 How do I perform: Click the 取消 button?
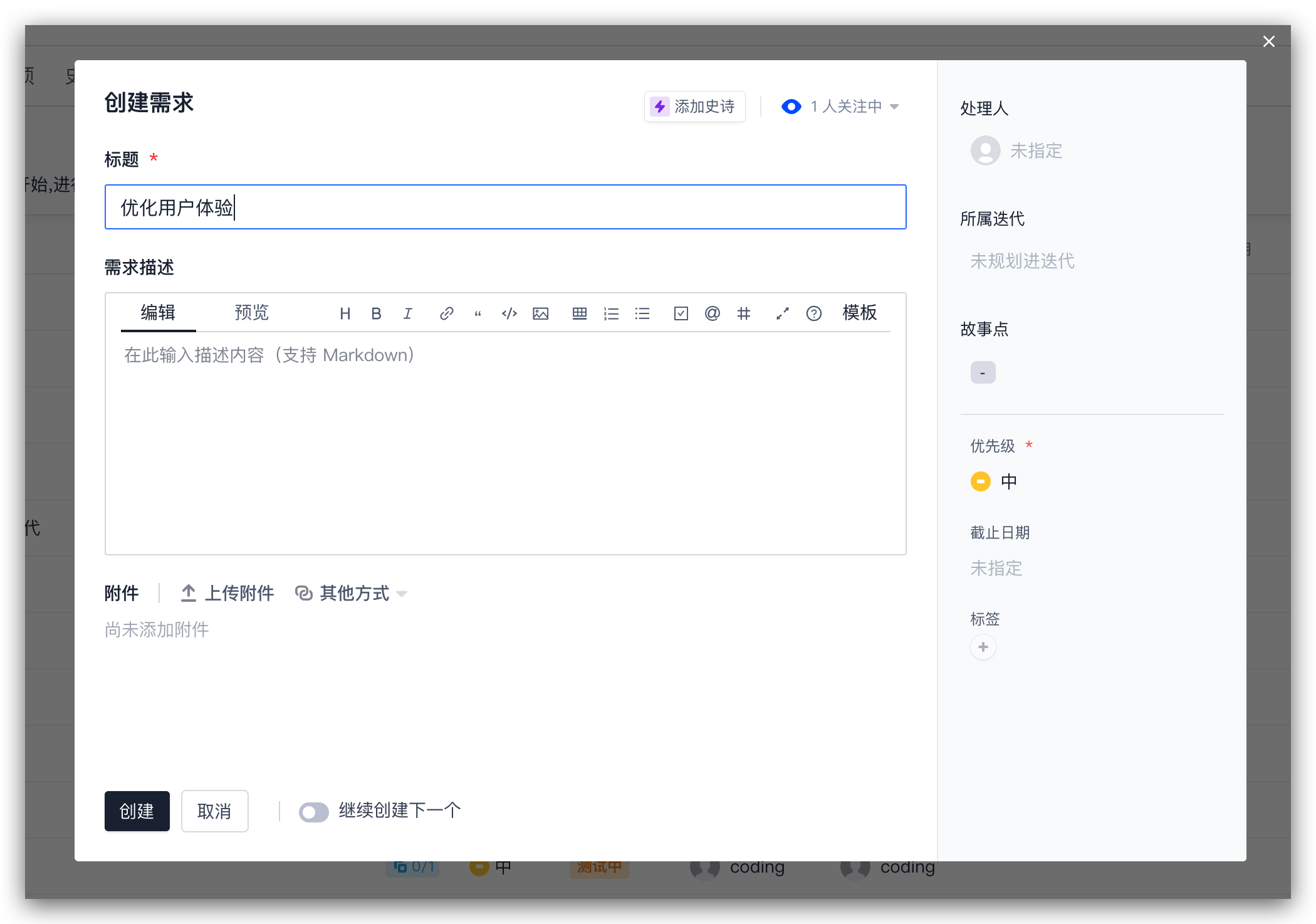point(215,811)
